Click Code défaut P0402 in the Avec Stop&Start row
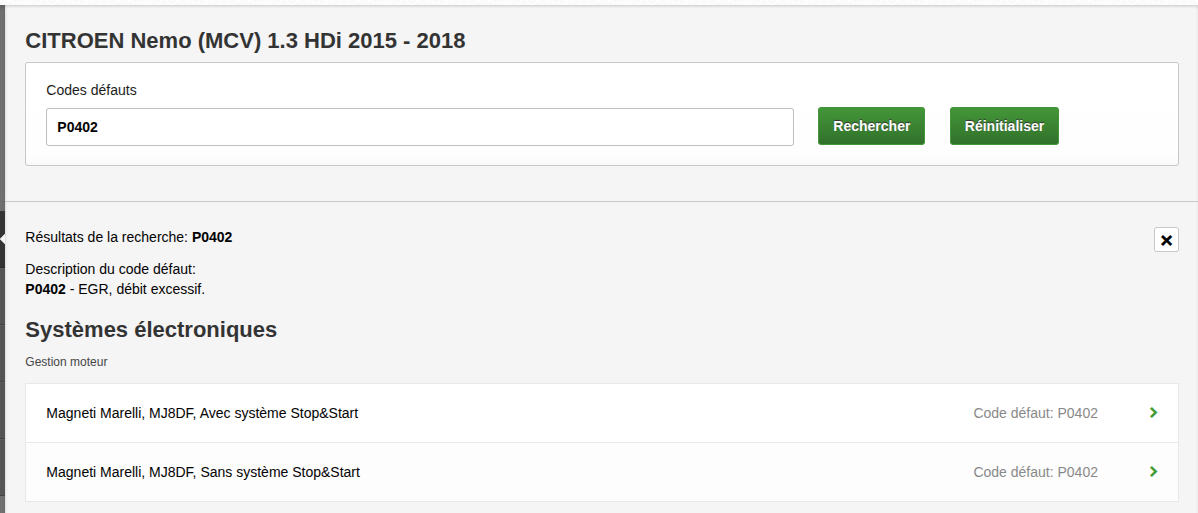This screenshot has width=1198, height=513. coord(1035,413)
